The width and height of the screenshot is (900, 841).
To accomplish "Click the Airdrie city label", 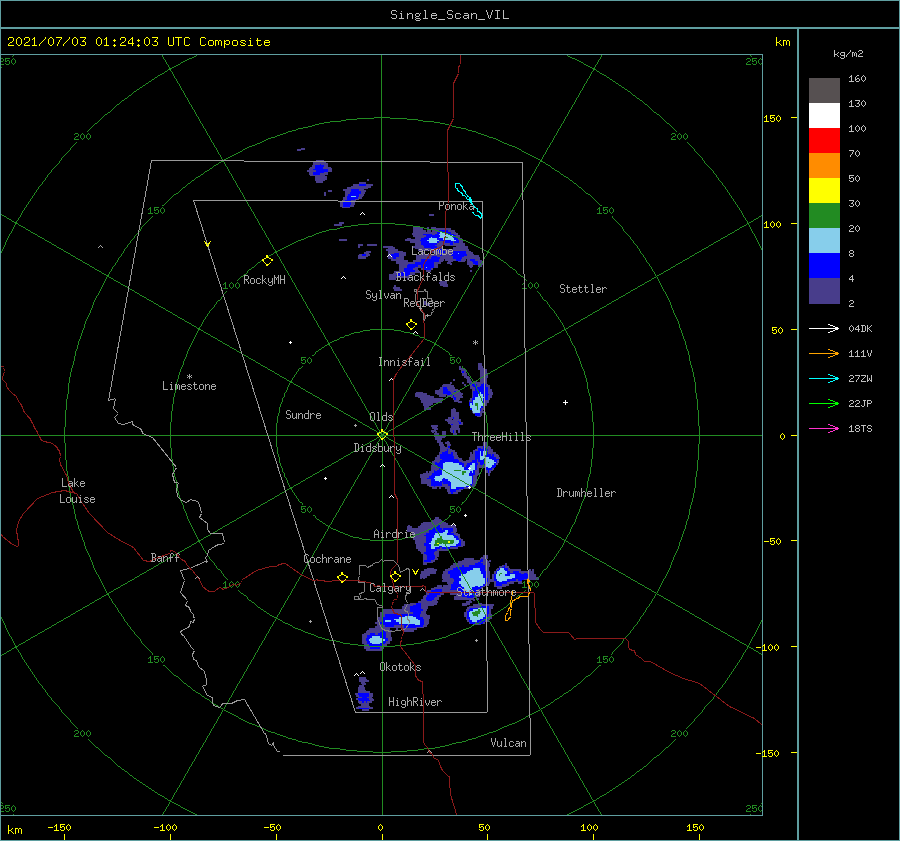I will 394,534.
